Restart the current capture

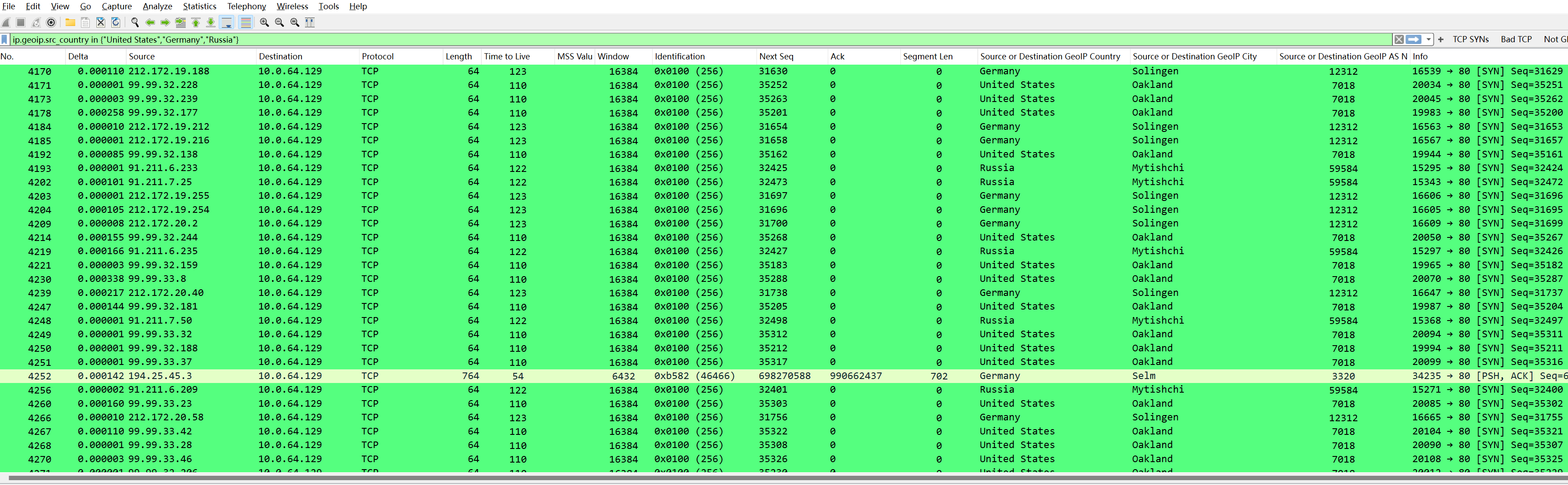coord(36,22)
